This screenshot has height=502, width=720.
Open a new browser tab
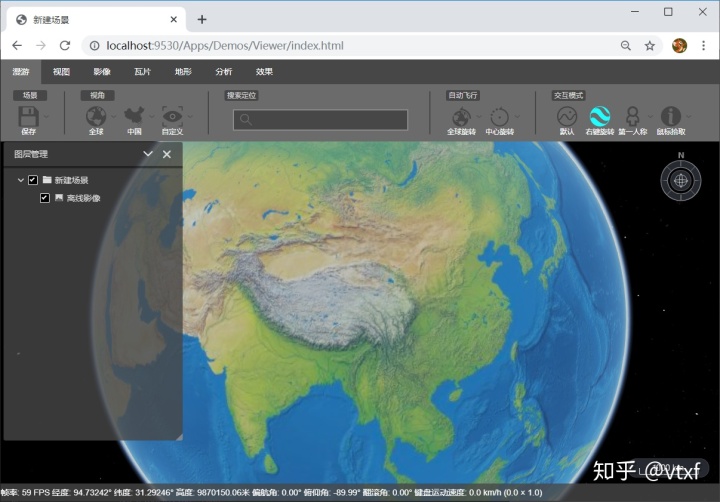[202, 19]
